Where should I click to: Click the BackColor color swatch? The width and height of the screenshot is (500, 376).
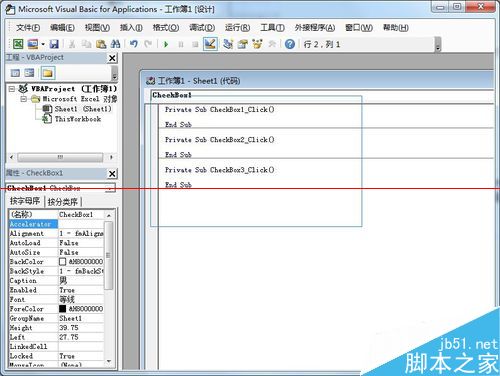coord(62,262)
